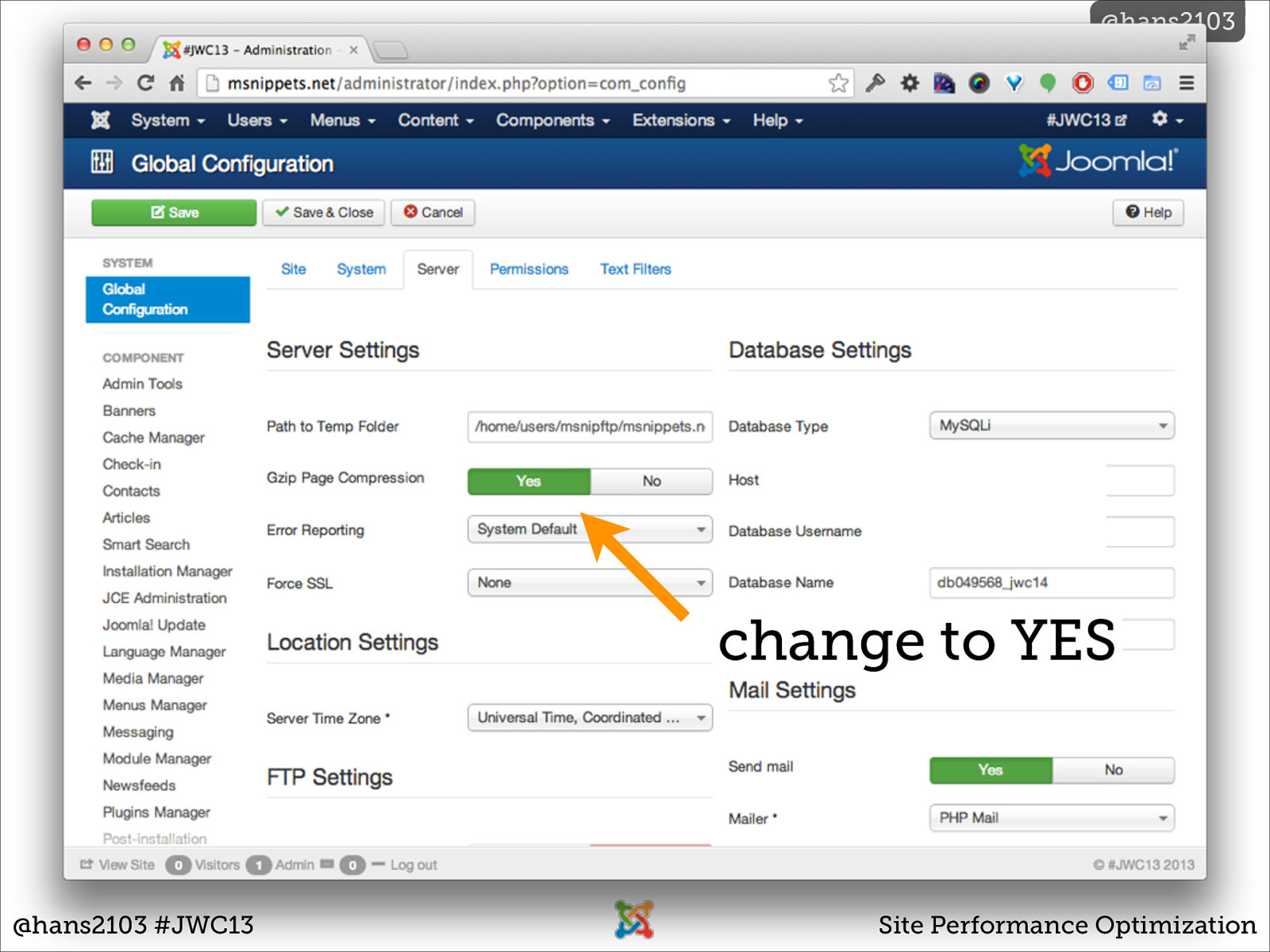
Task: Open the Help menu in the admin bar
Action: coord(778,120)
